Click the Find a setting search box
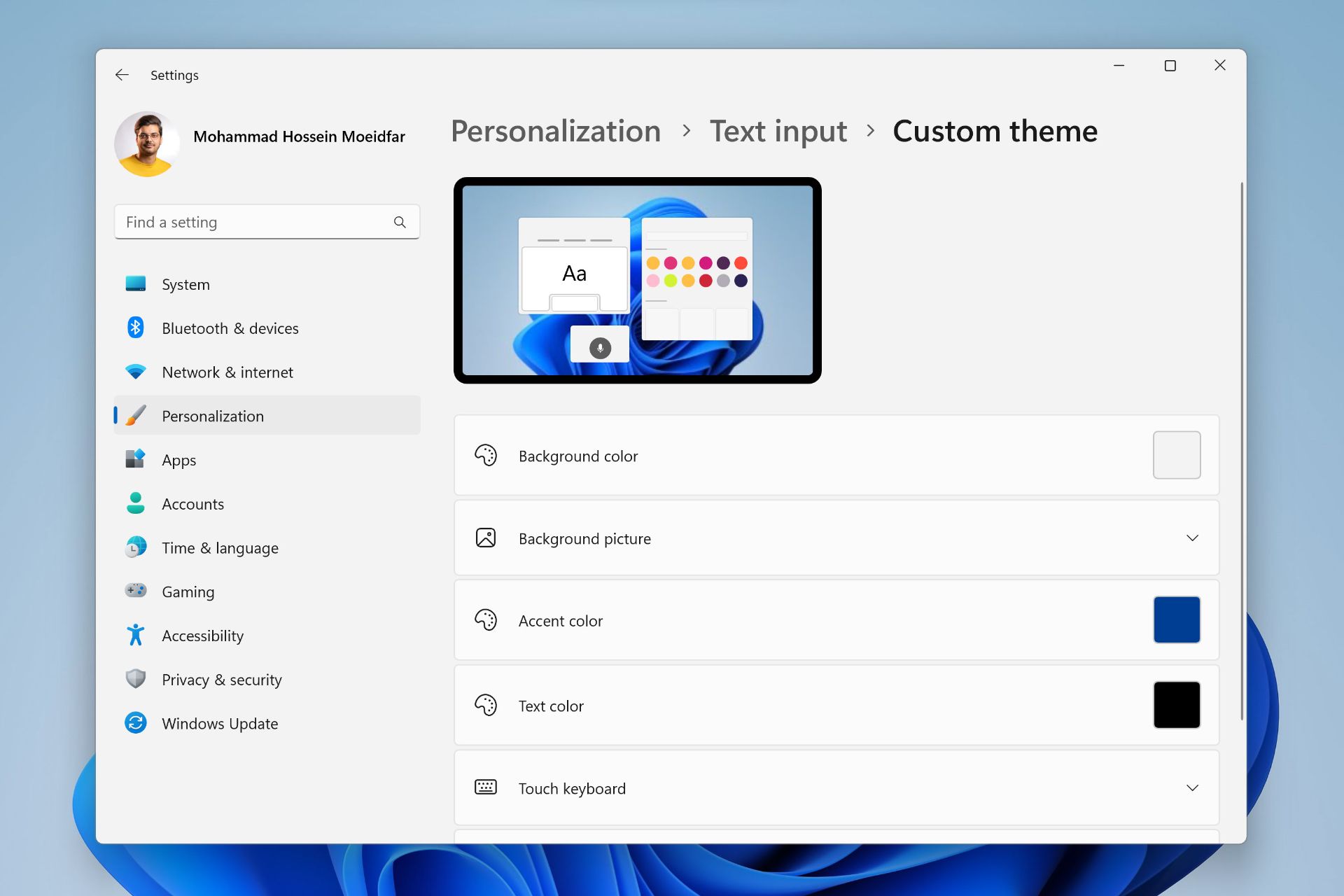Screen dimensions: 1344x896 click(x=267, y=222)
